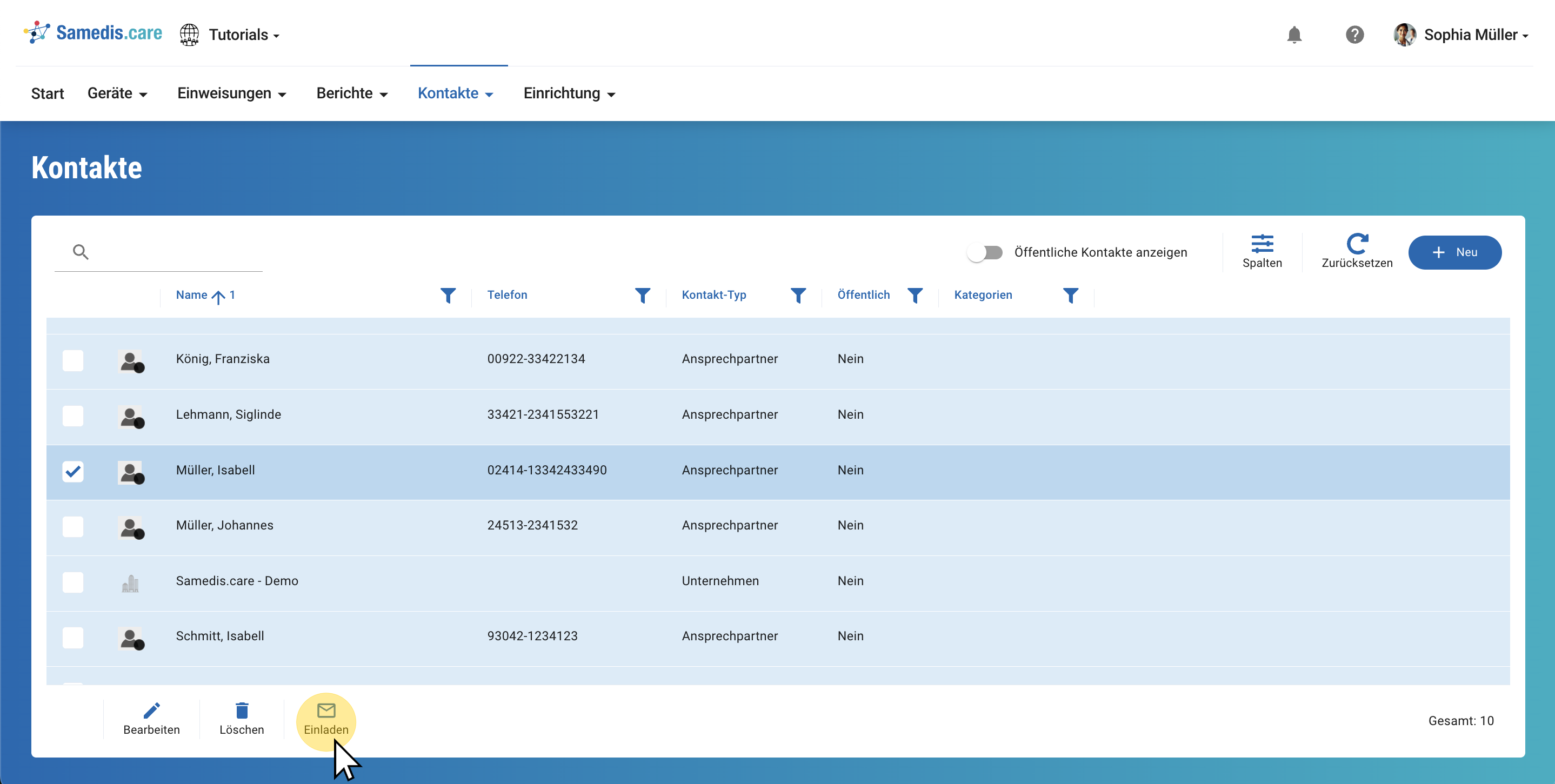1555x784 pixels.
Task: Click the Spalten columns icon
Action: coord(1262,244)
